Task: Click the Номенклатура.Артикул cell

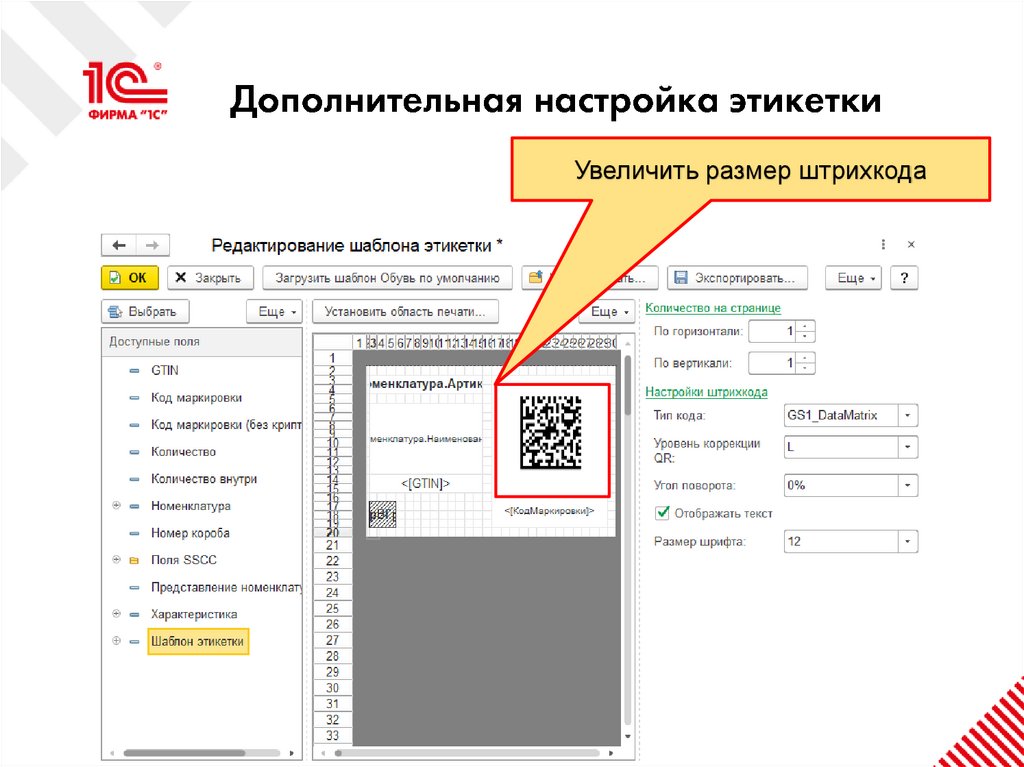Action: pos(426,384)
